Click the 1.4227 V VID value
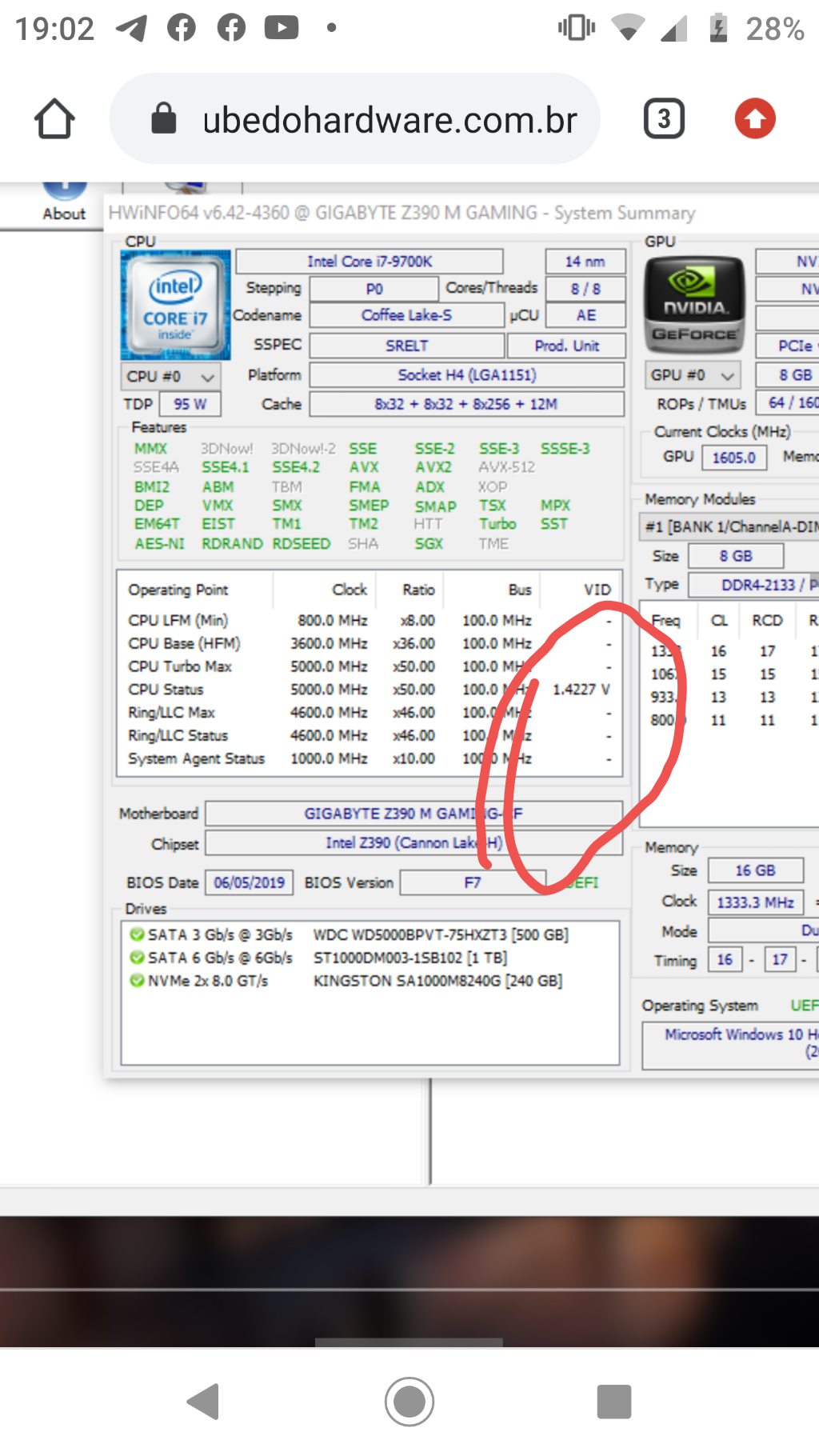This screenshot has width=819, height=1456. 581,689
